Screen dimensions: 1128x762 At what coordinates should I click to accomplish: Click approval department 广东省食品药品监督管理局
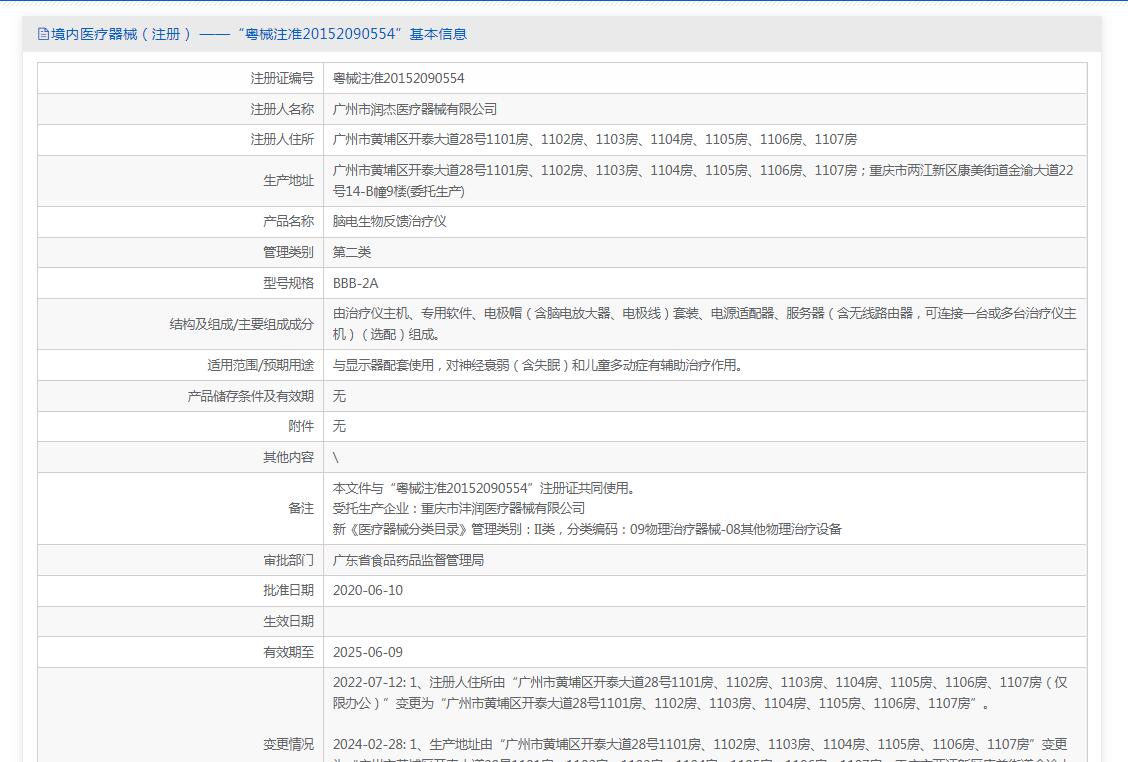[x=408, y=560]
